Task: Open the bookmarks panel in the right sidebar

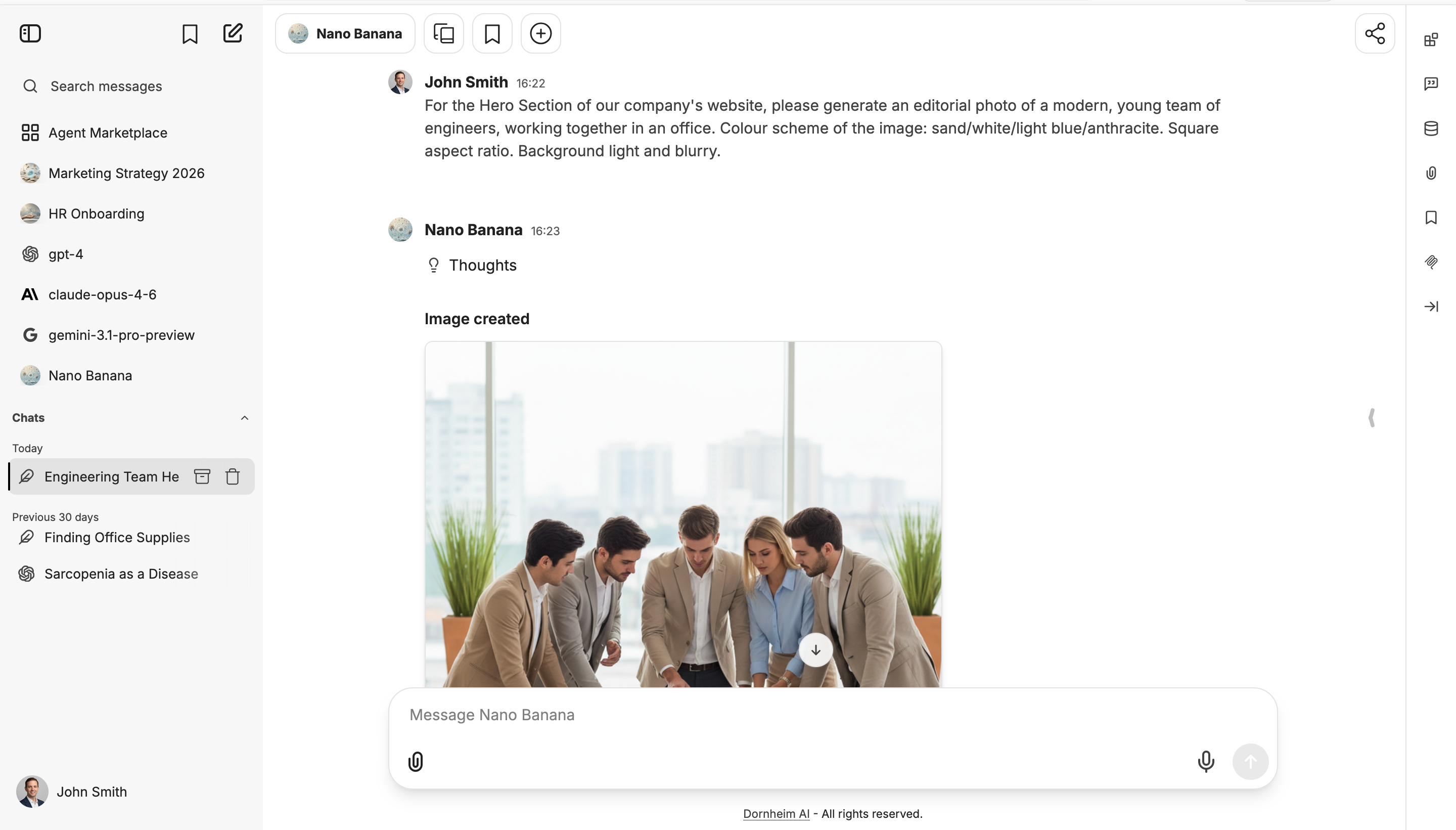Action: click(1430, 217)
